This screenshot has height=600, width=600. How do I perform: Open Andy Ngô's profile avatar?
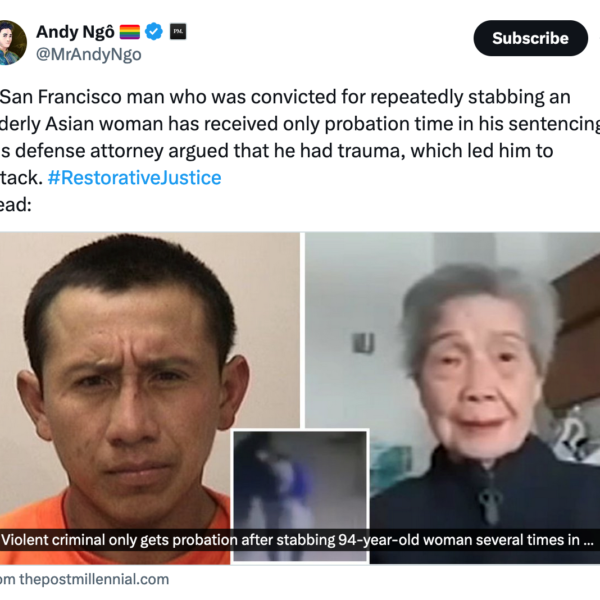tap(11, 42)
